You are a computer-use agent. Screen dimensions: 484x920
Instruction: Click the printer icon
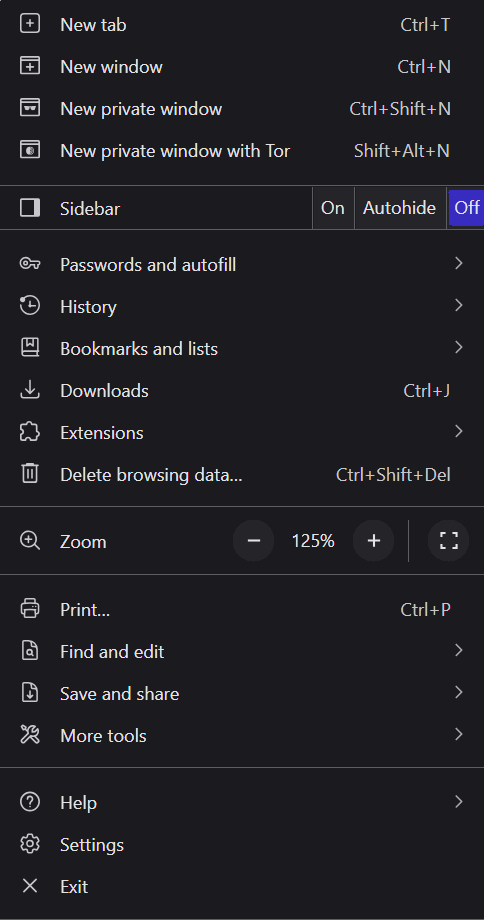(x=29, y=608)
